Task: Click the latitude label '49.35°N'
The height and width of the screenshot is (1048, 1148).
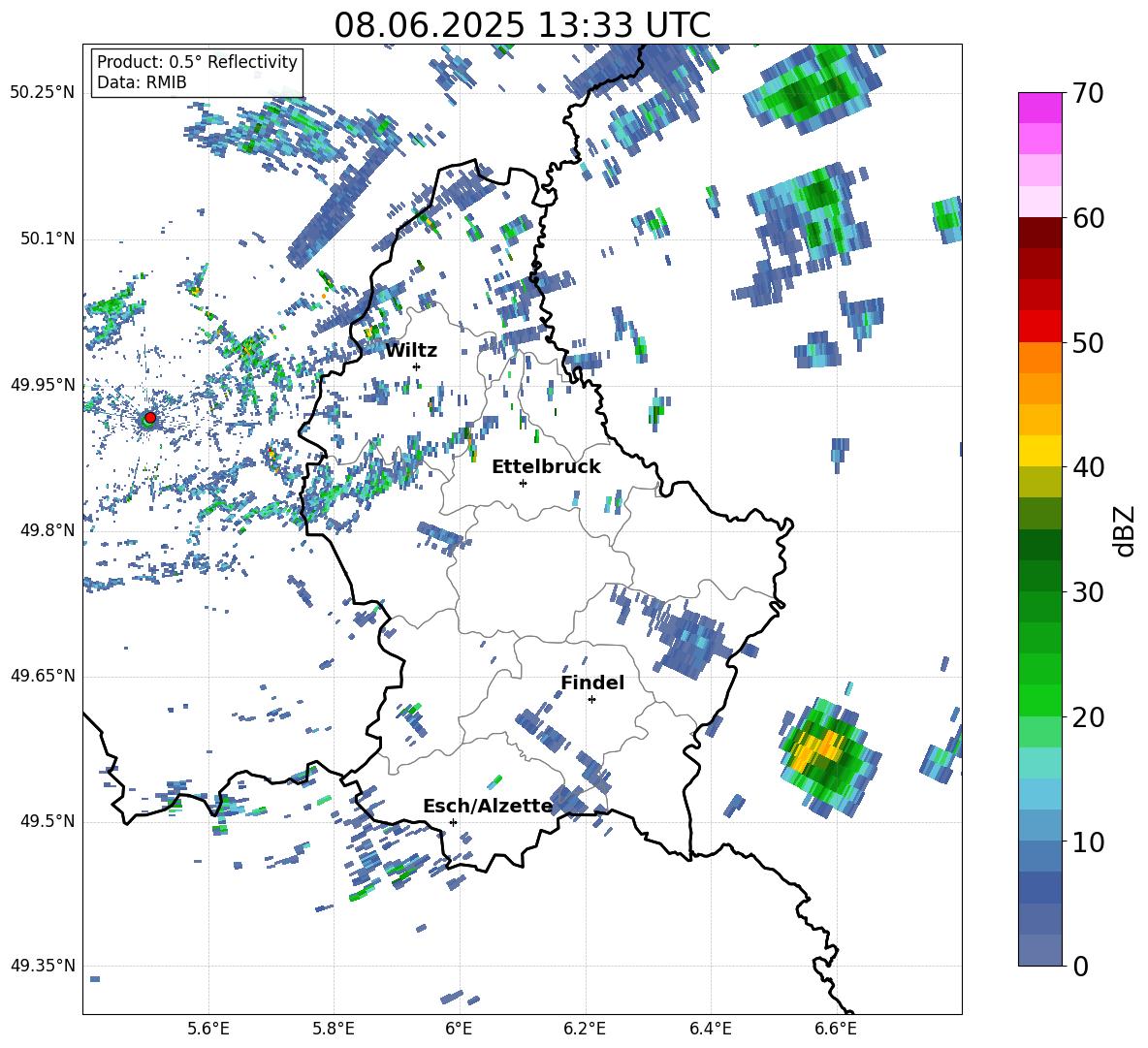Action: [x=43, y=966]
